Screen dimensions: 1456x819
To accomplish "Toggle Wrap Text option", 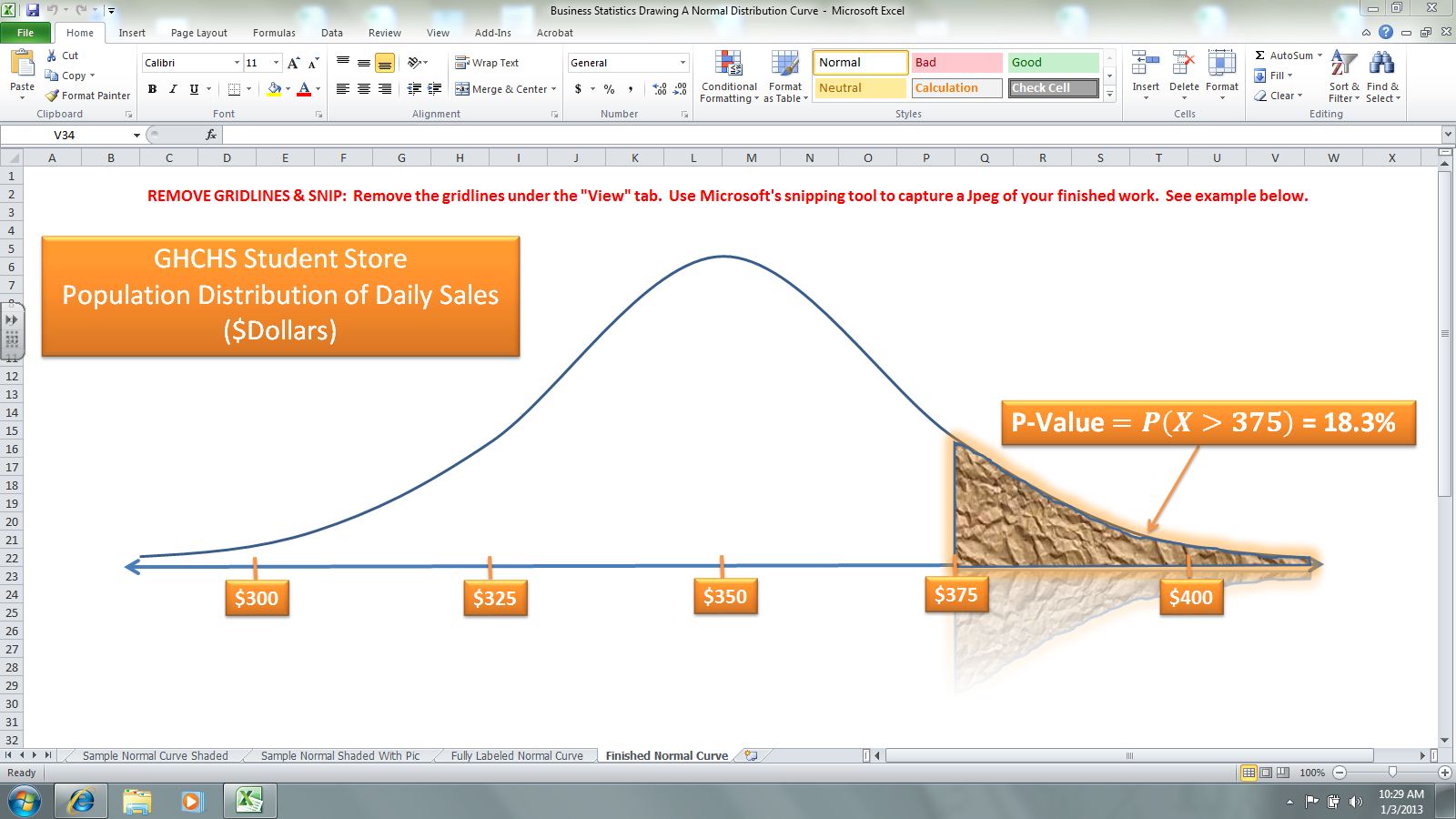I will tap(487, 63).
